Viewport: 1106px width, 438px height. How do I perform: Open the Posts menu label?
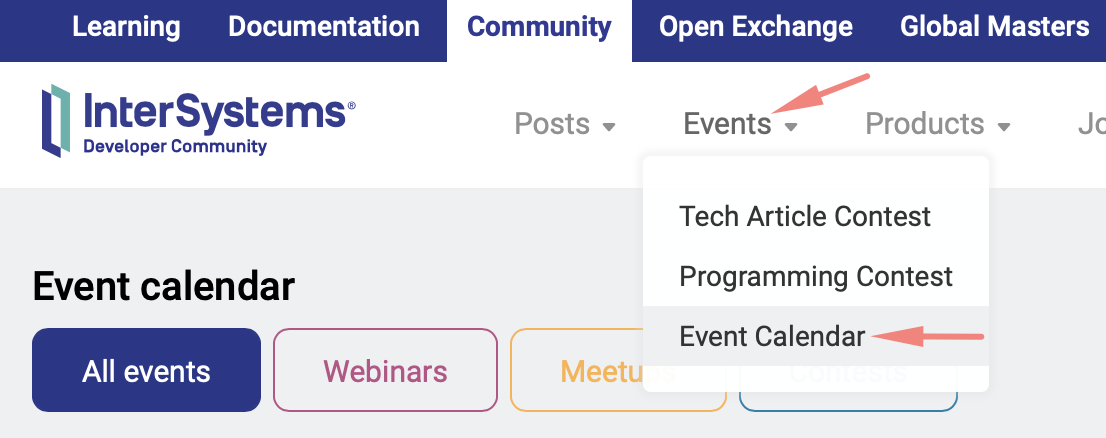(551, 124)
